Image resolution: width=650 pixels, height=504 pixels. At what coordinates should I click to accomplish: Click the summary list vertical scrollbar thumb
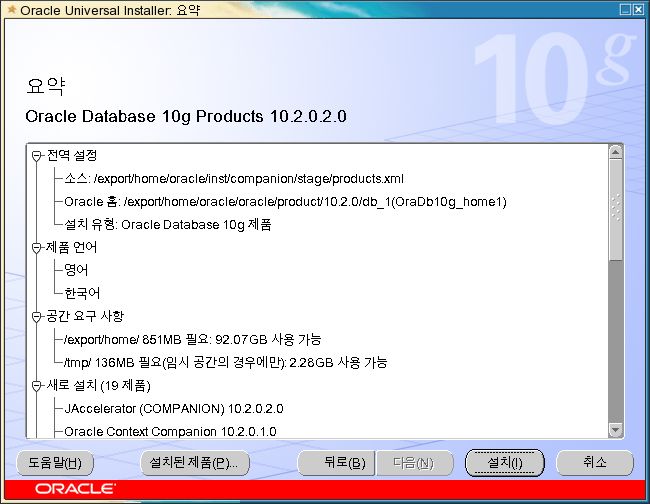pyautogui.click(x=616, y=210)
